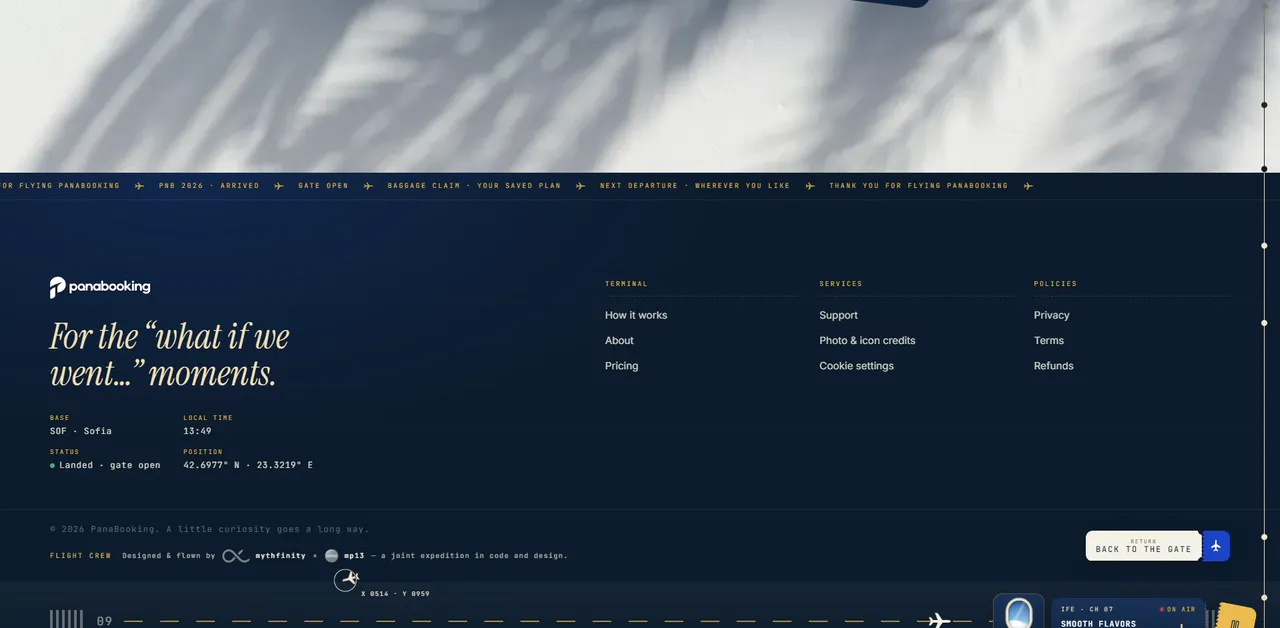Open the Refunds policy link
Screen dimensions: 1280x628
[x=1053, y=366]
